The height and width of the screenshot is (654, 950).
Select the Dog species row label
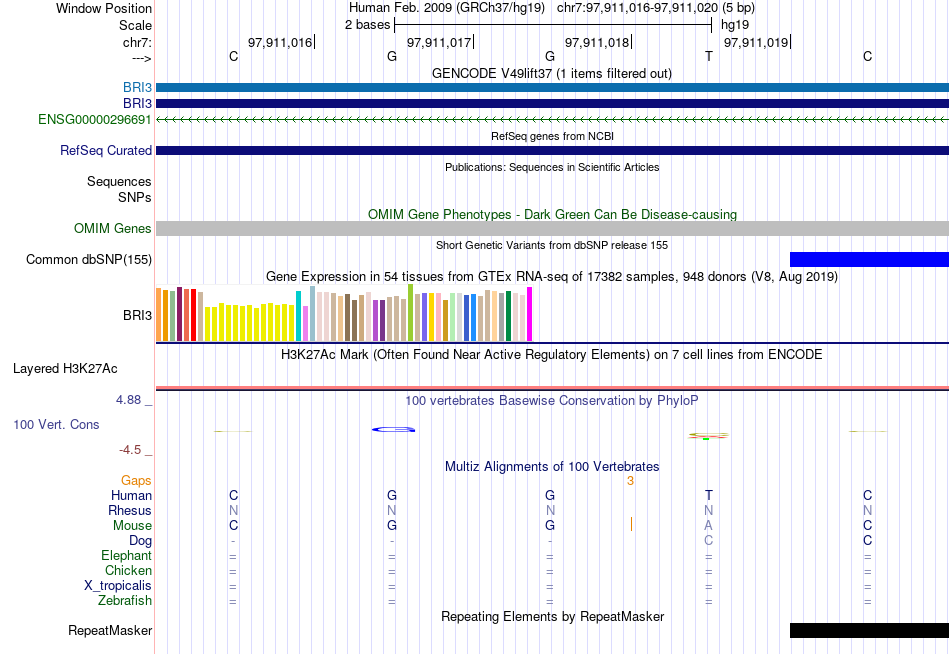(x=141, y=541)
